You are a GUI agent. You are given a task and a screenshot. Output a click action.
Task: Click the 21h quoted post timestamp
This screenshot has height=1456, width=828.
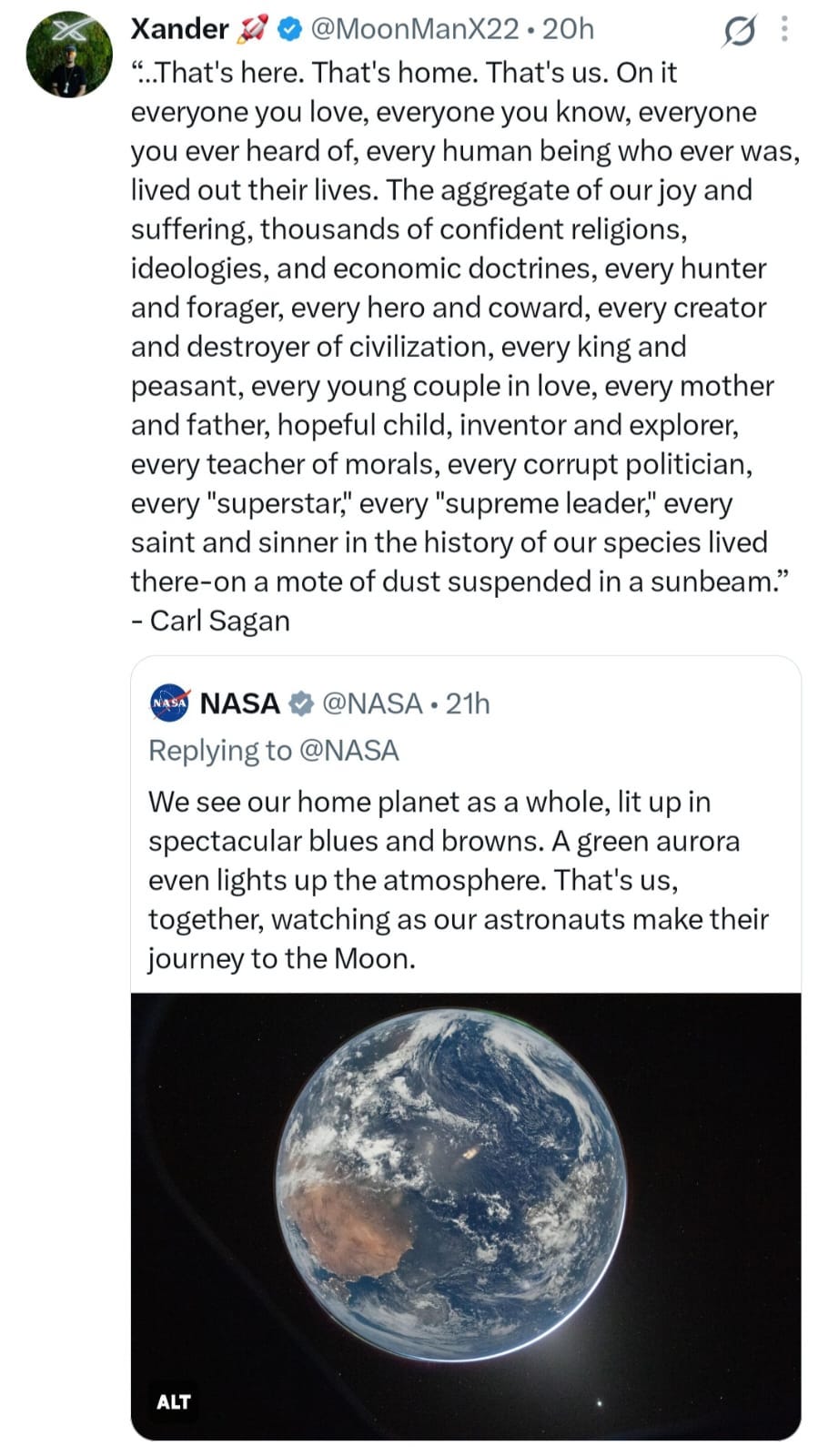(x=468, y=703)
